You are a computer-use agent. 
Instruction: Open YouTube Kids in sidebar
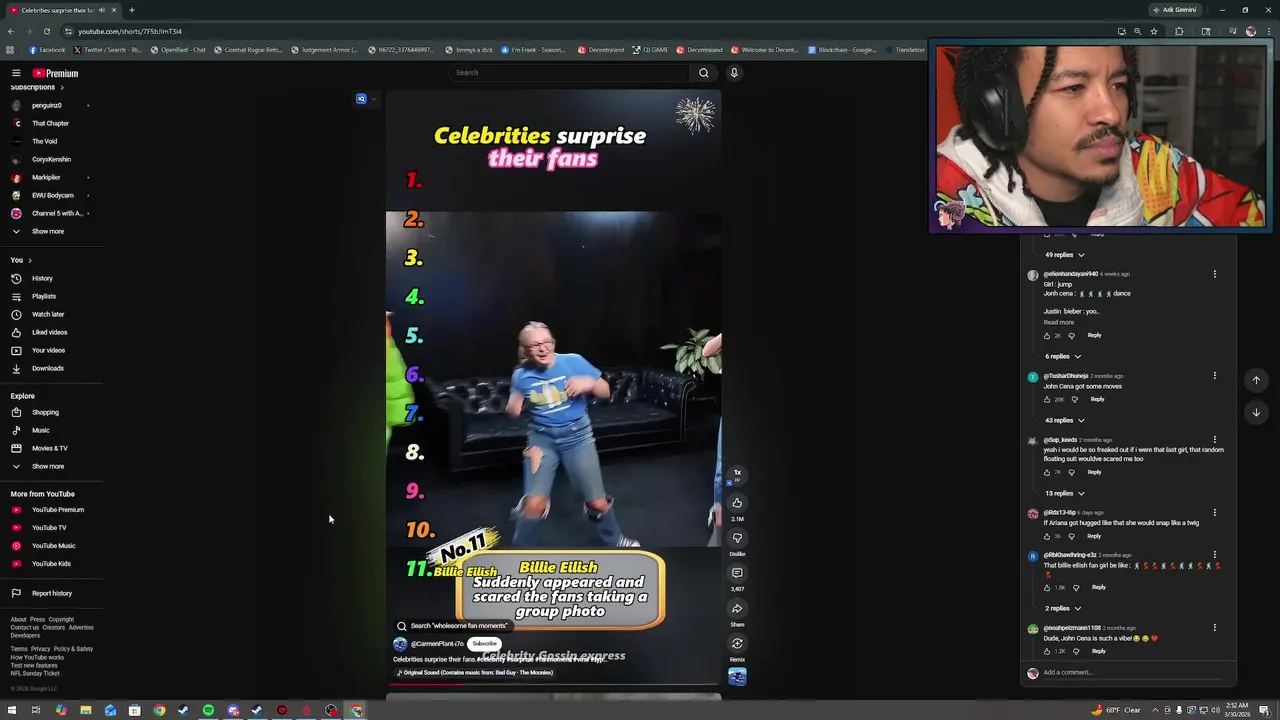pyautogui.click(x=51, y=564)
